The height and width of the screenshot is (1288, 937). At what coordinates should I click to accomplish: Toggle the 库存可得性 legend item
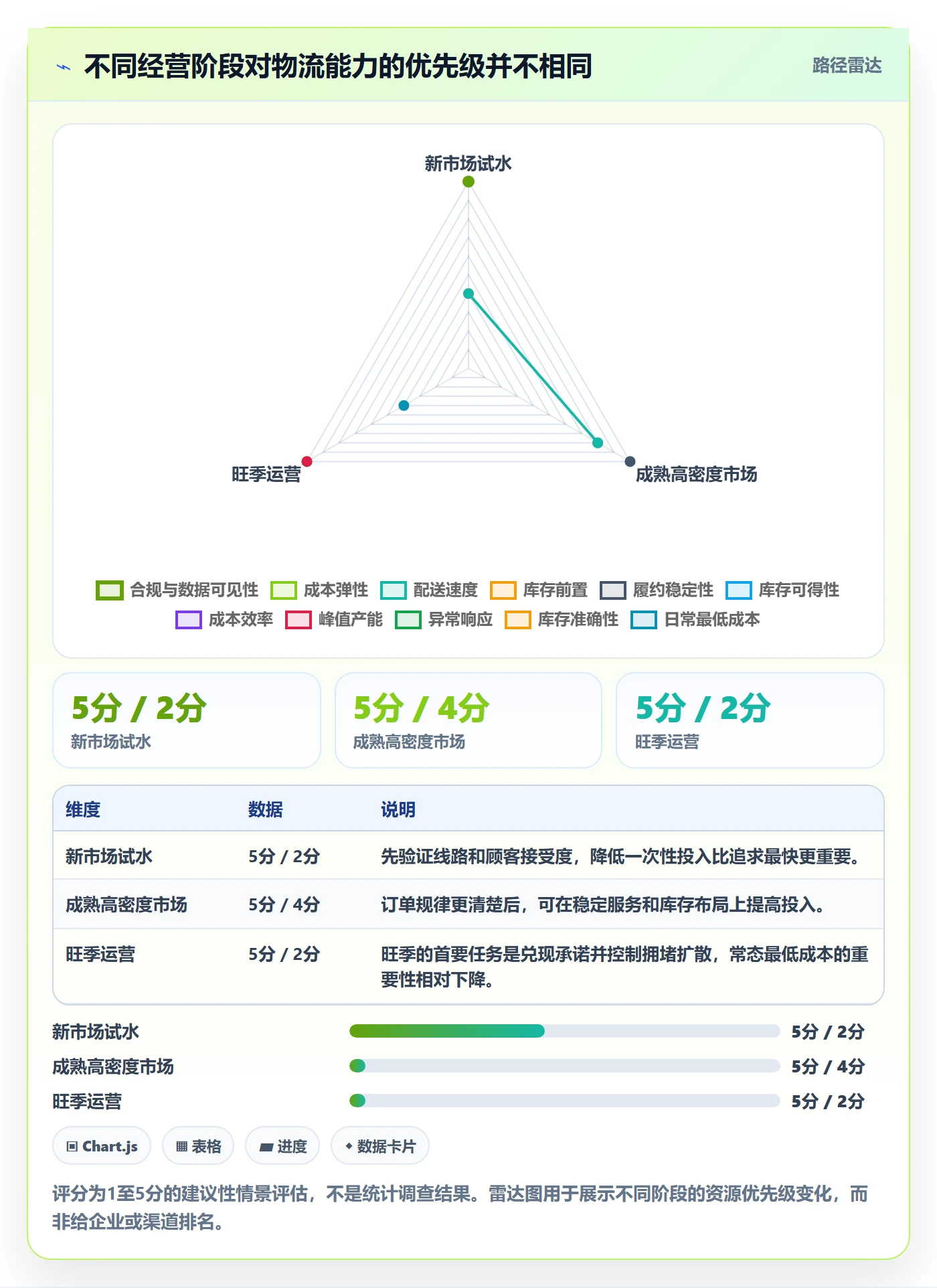(782, 590)
